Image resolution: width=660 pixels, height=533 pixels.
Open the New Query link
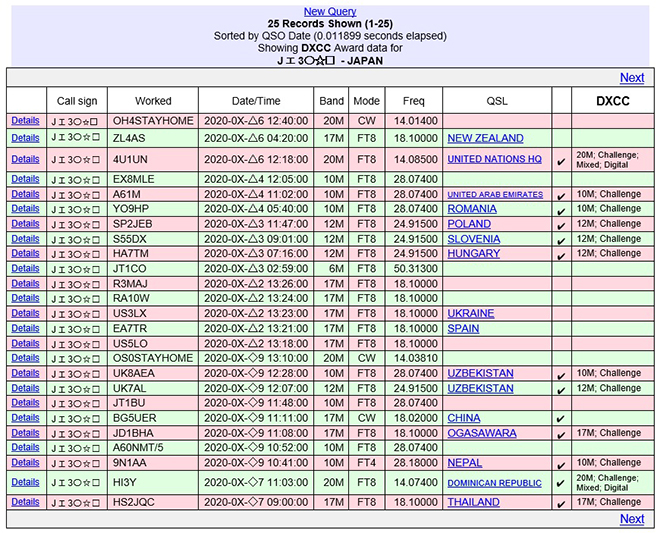tap(330, 12)
